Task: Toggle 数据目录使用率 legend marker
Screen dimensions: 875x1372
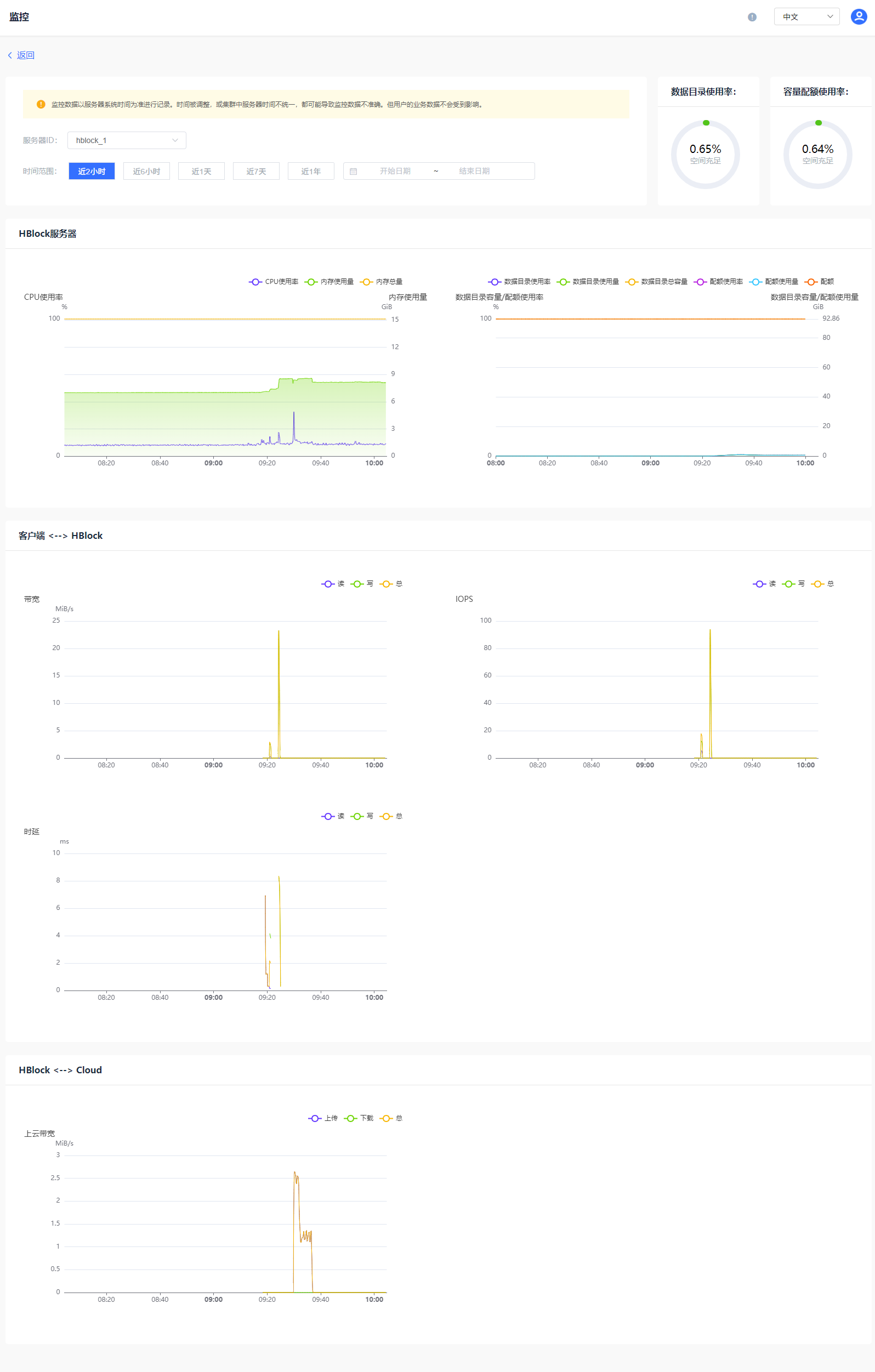Action: click(494, 281)
